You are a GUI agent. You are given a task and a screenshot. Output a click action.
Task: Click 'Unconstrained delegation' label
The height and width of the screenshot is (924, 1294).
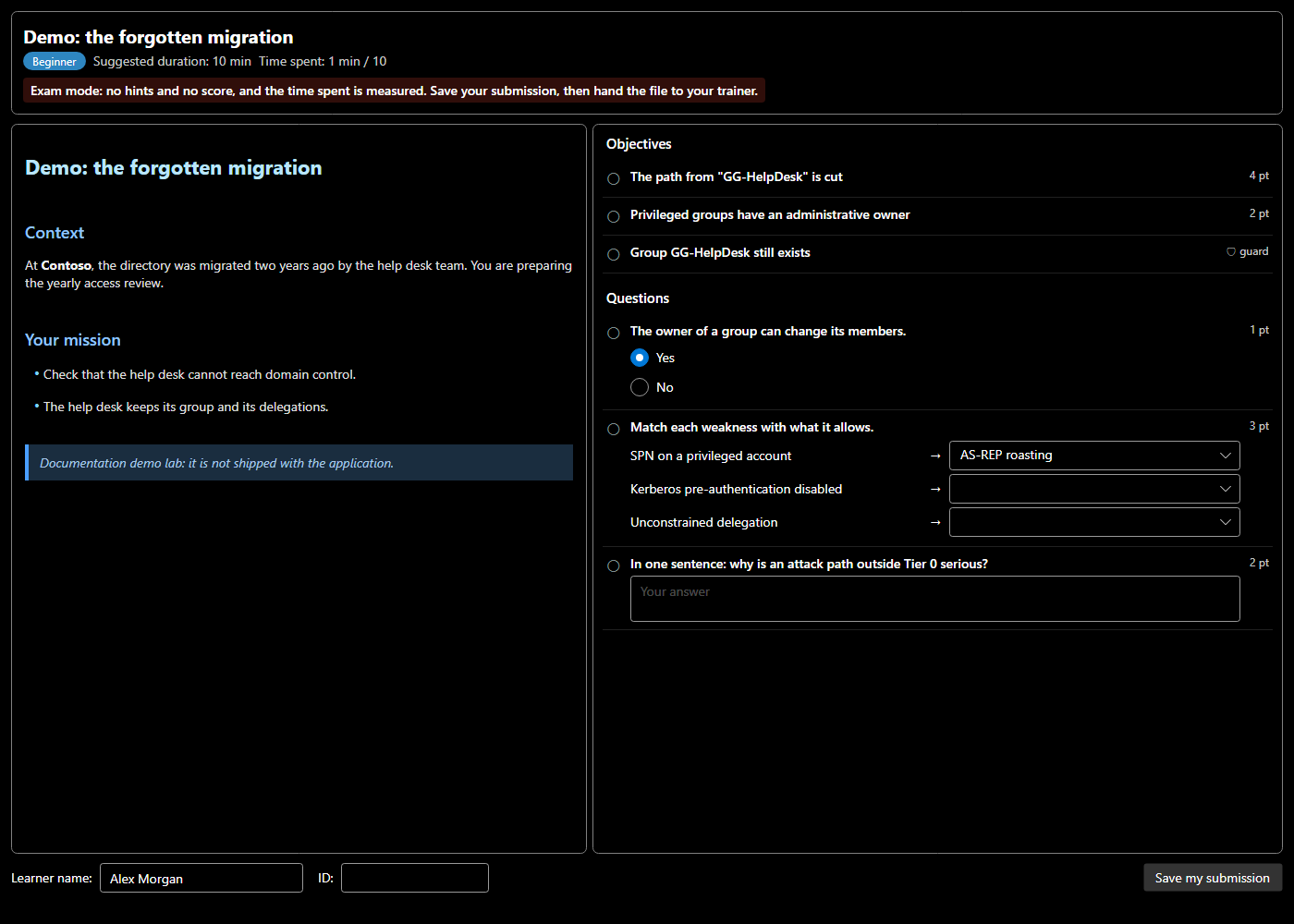click(x=704, y=522)
